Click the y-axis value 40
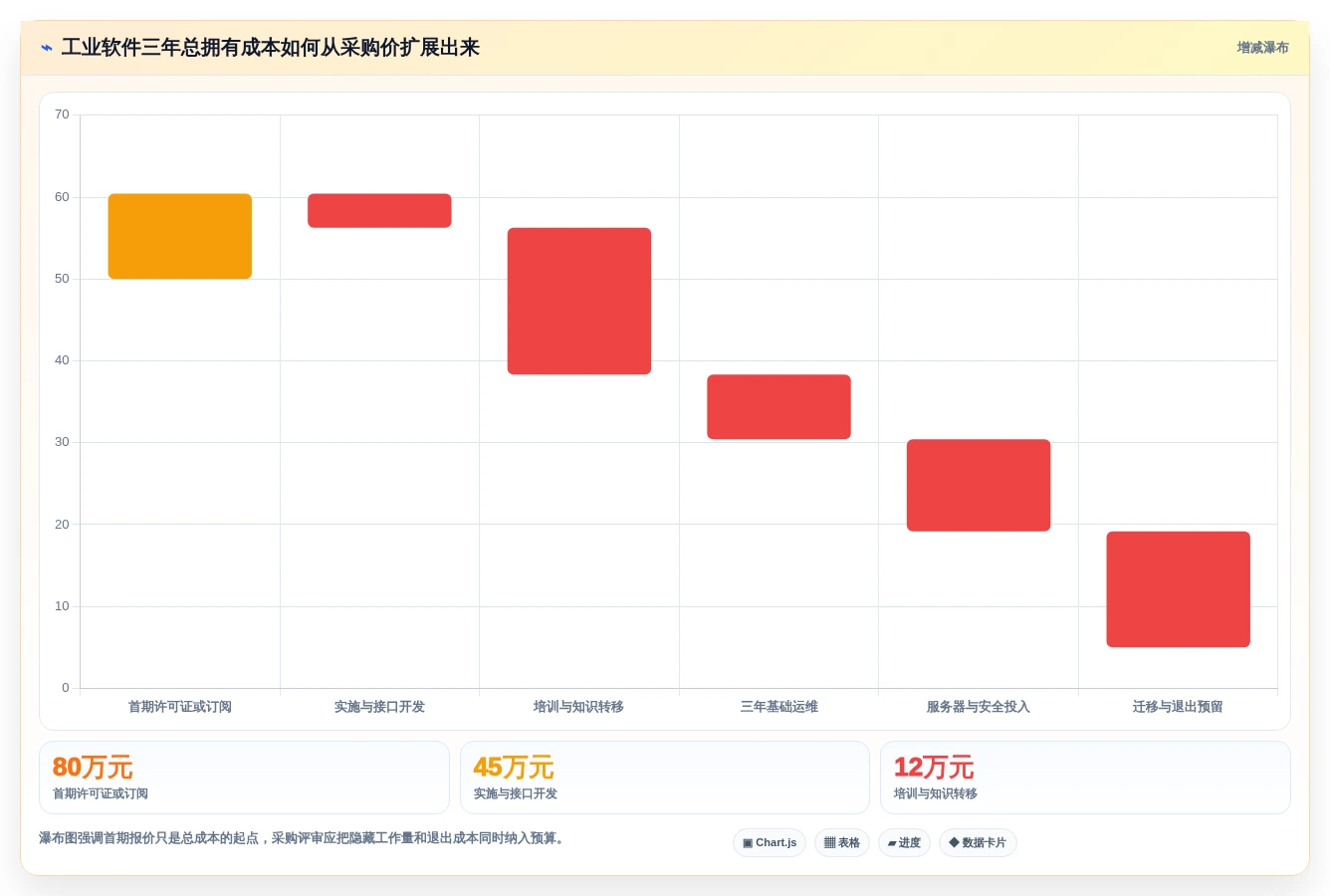Viewport: 1330px width, 896px height. [62, 360]
